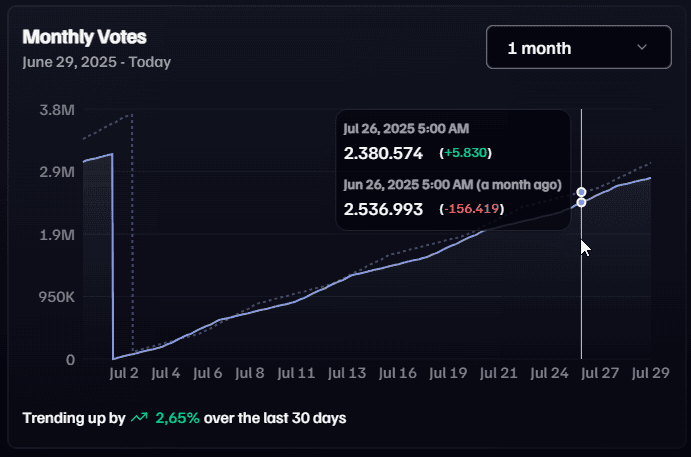Viewport: 691px width, 457px height.
Task: Click the trending up arrow icon
Action: click(x=139, y=417)
